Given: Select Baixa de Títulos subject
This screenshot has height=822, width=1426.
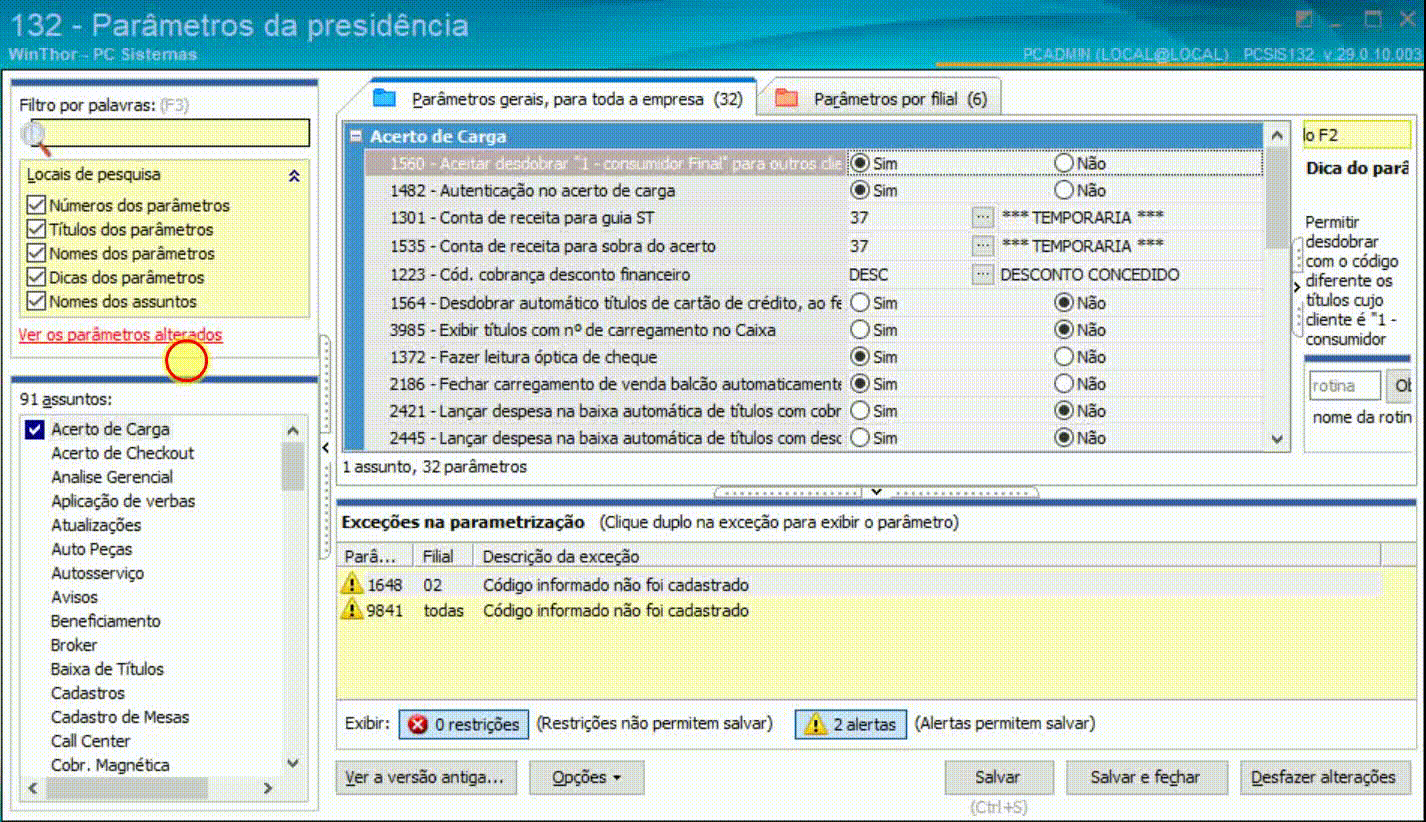Looking at the screenshot, I should [x=107, y=669].
